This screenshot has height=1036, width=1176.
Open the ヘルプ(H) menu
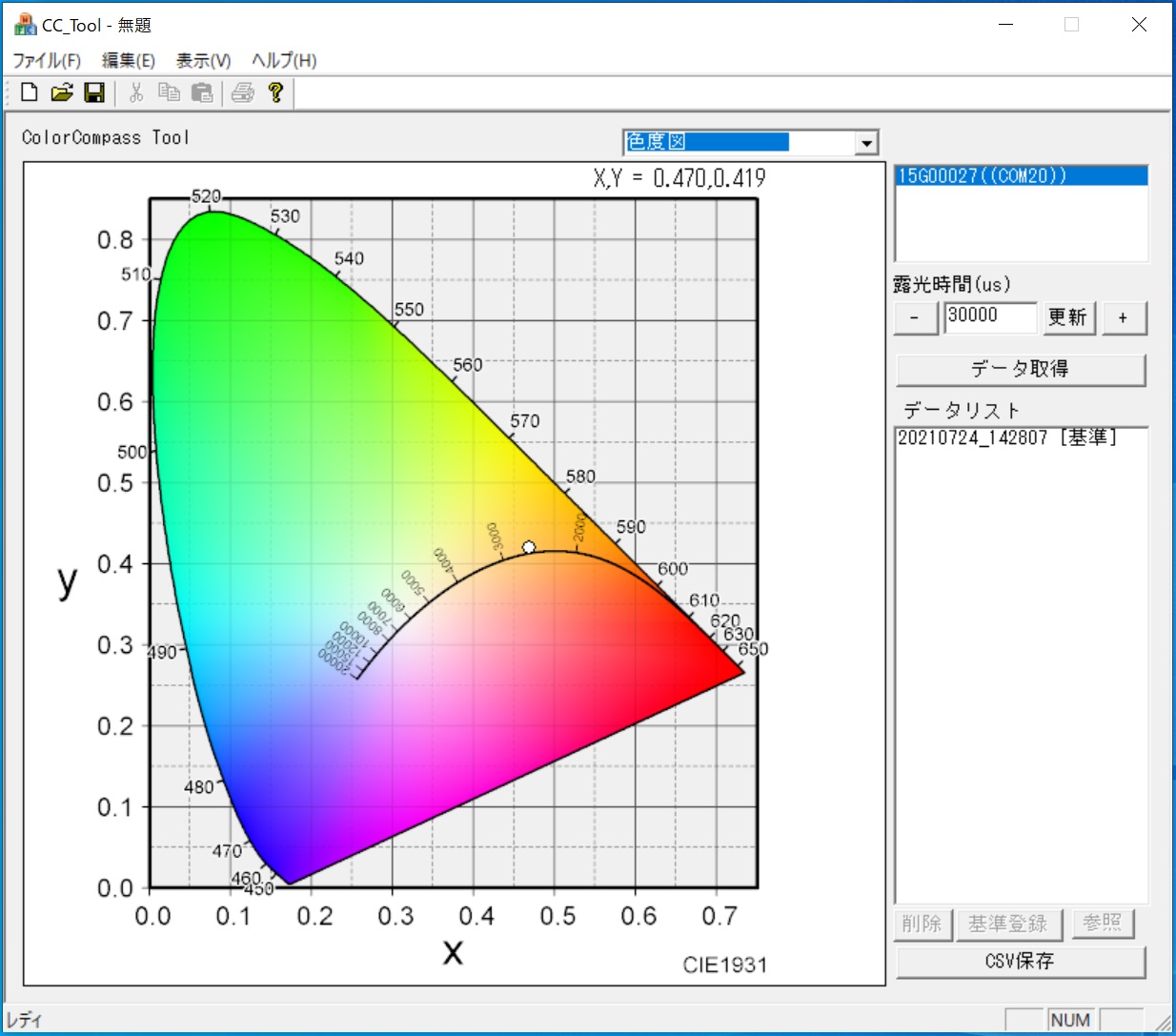(284, 60)
